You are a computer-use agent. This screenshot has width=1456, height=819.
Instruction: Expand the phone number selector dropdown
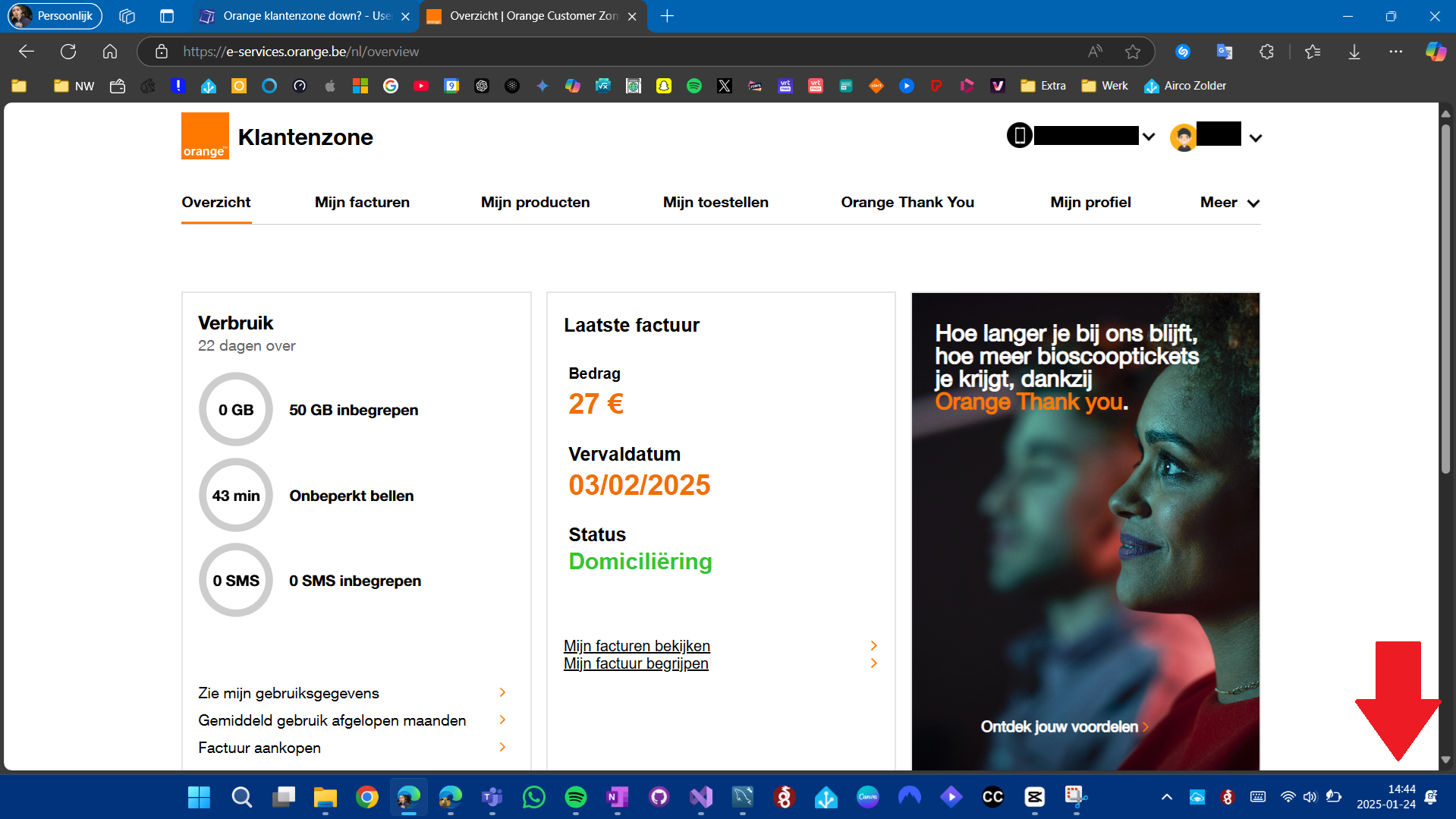(x=1148, y=137)
